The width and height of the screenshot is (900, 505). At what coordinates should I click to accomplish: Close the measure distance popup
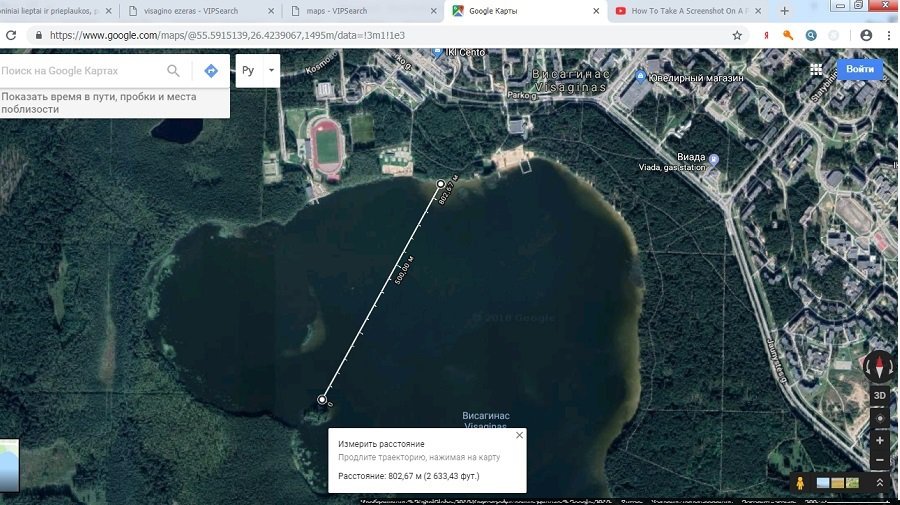518,435
